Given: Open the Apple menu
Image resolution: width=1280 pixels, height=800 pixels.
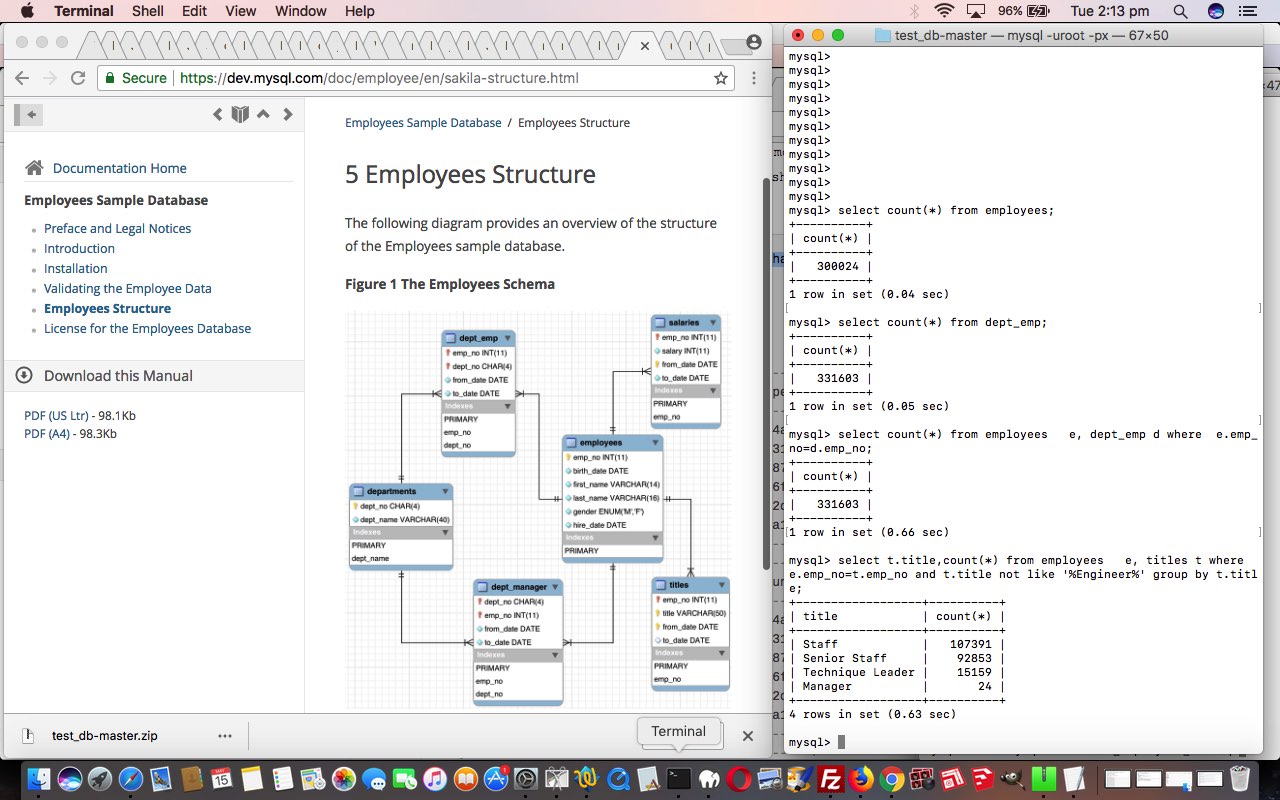Looking at the screenshot, I should [x=27, y=11].
